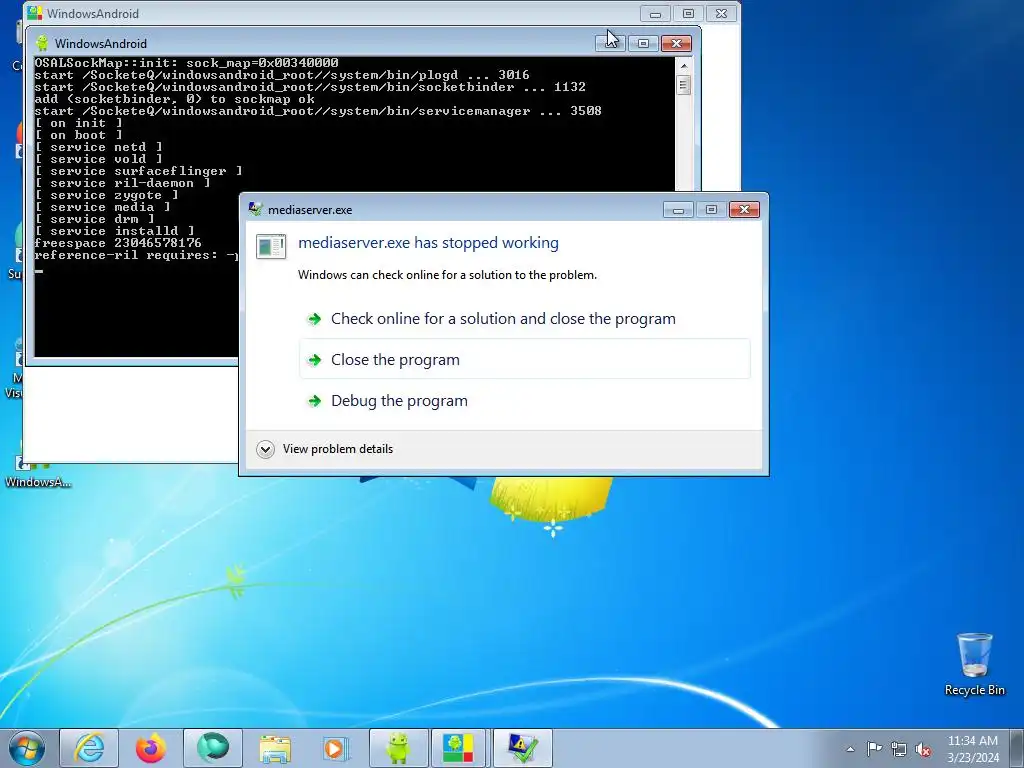Switch to Android robot taskbar window
The image size is (1024, 768).
coord(398,748)
